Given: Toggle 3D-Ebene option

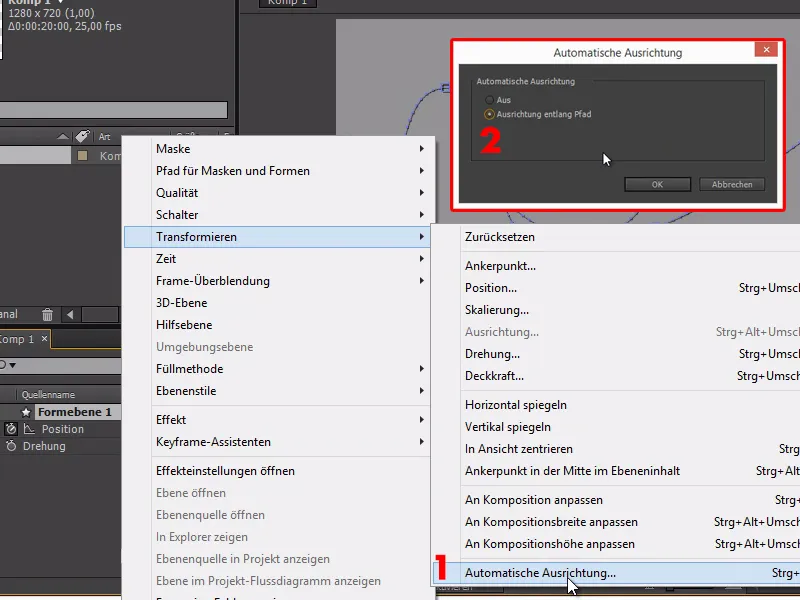Looking at the screenshot, I should tap(278, 303).
